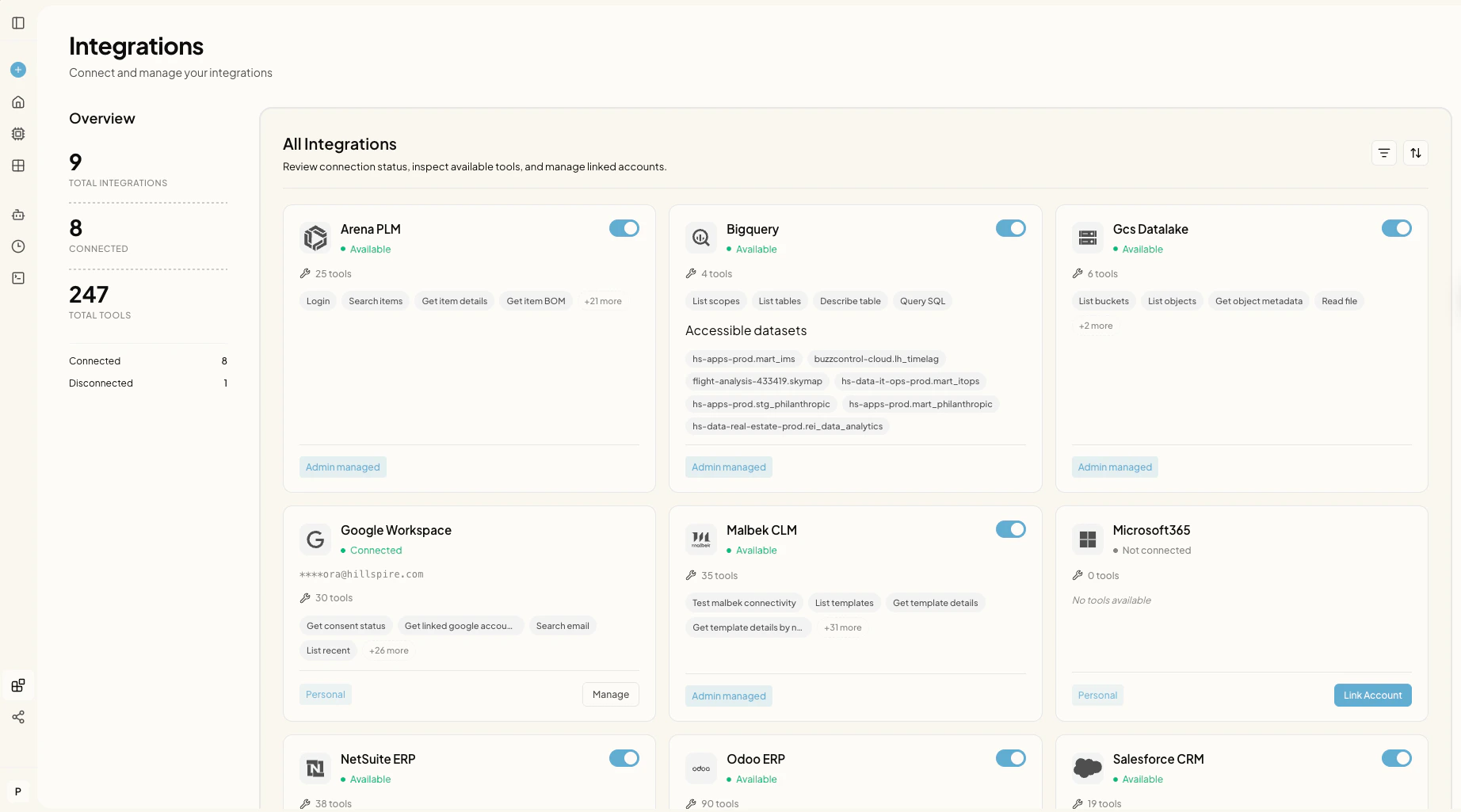Open the P user avatar
The width and height of the screenshot is (1461, 812).
tap(18, 791)
